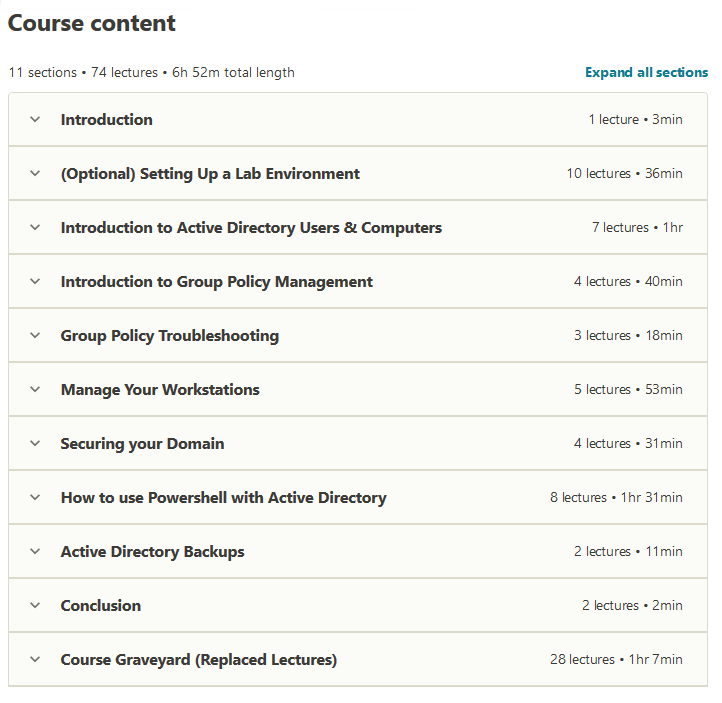Select the Group Policy Troubleshooting section title

point(170,336)
